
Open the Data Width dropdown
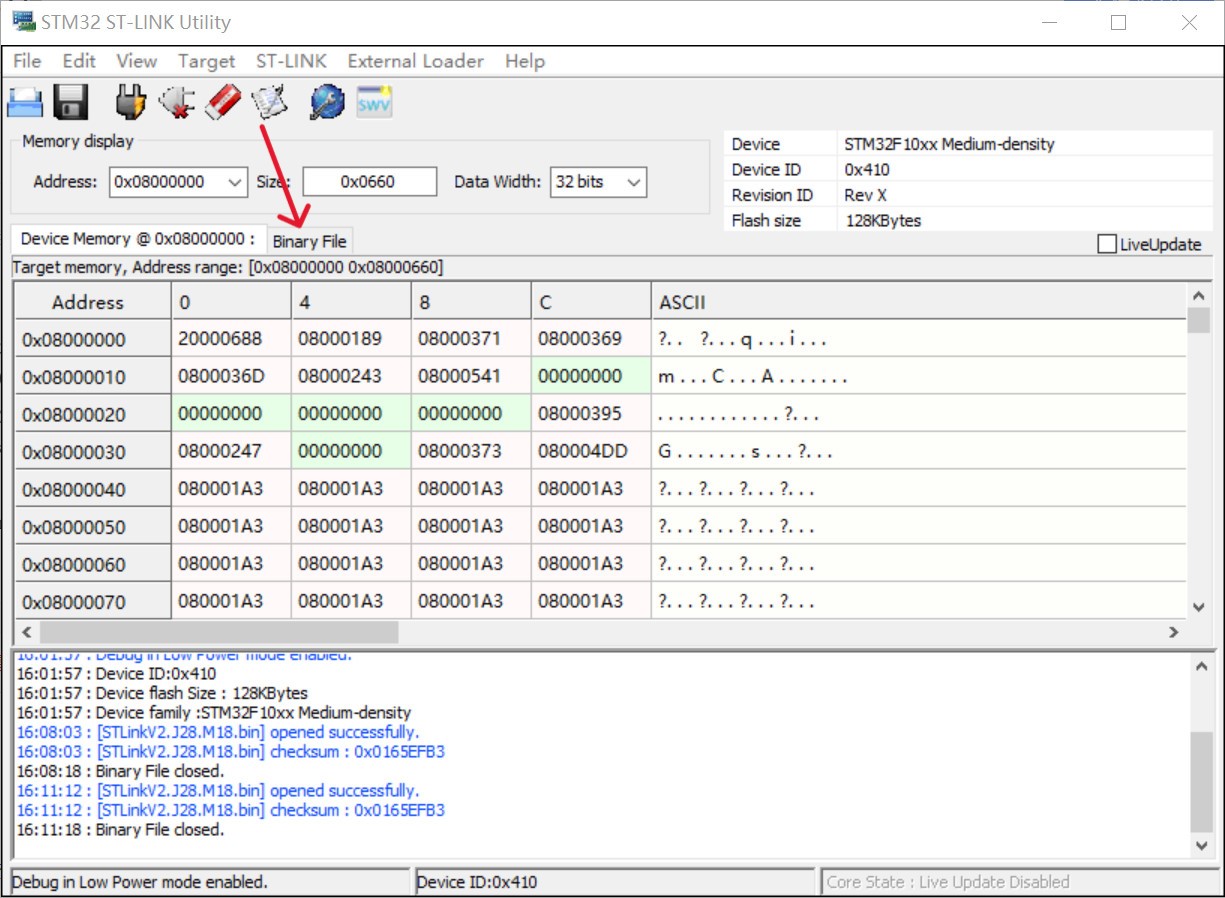pos(633,182)
